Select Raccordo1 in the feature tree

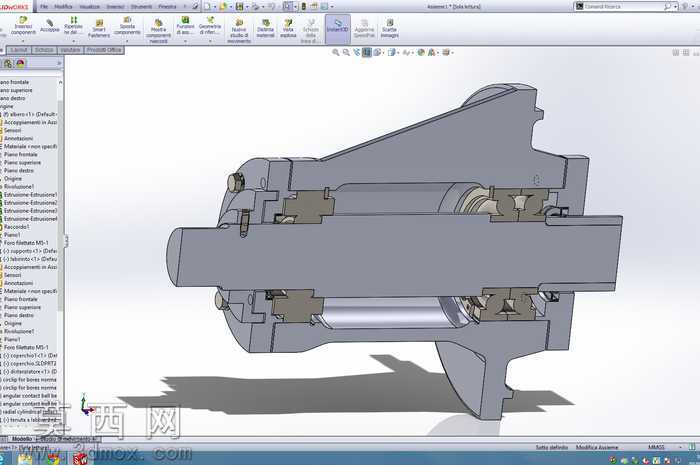click(x=17, y=227)
